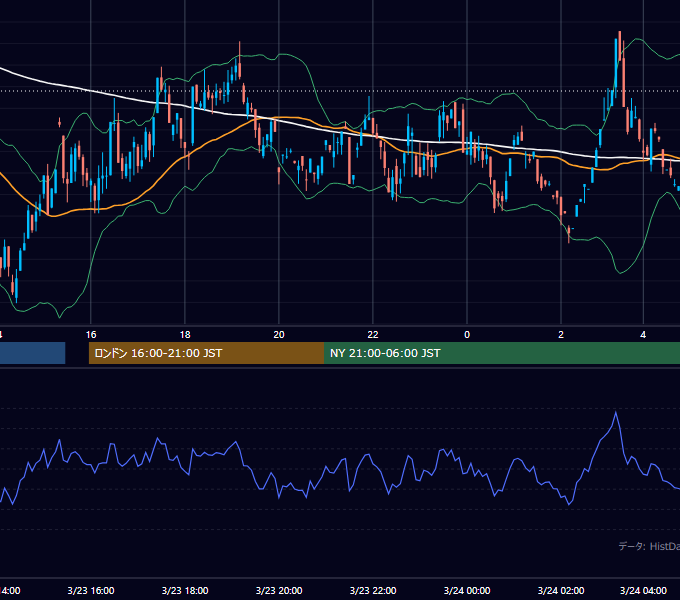Viewport: 680px width, 600px height.
Task: Select the NY 21:00-06:00 JST session bar
Action: click(502, 353)
